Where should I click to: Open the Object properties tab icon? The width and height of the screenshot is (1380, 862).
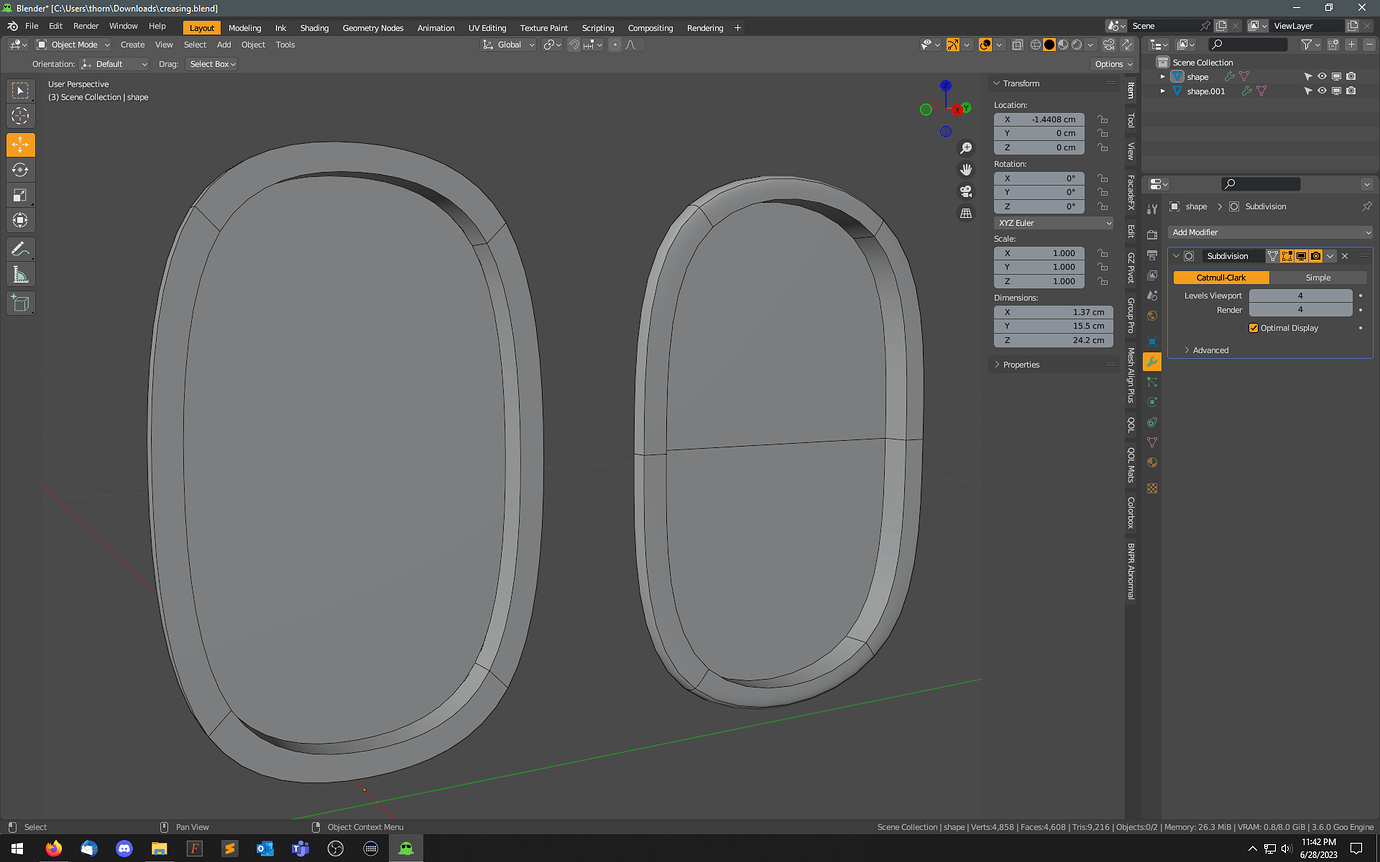[1152, 341]
